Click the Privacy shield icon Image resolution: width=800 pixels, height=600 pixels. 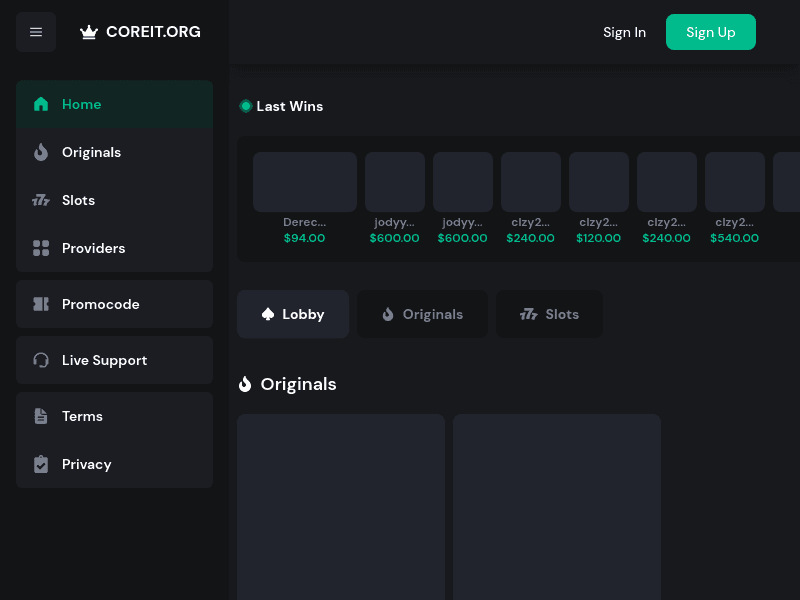[x=41, y=464]
